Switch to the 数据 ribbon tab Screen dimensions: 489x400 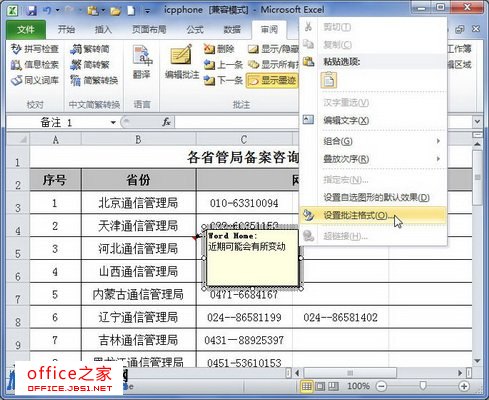pos(232,29)
